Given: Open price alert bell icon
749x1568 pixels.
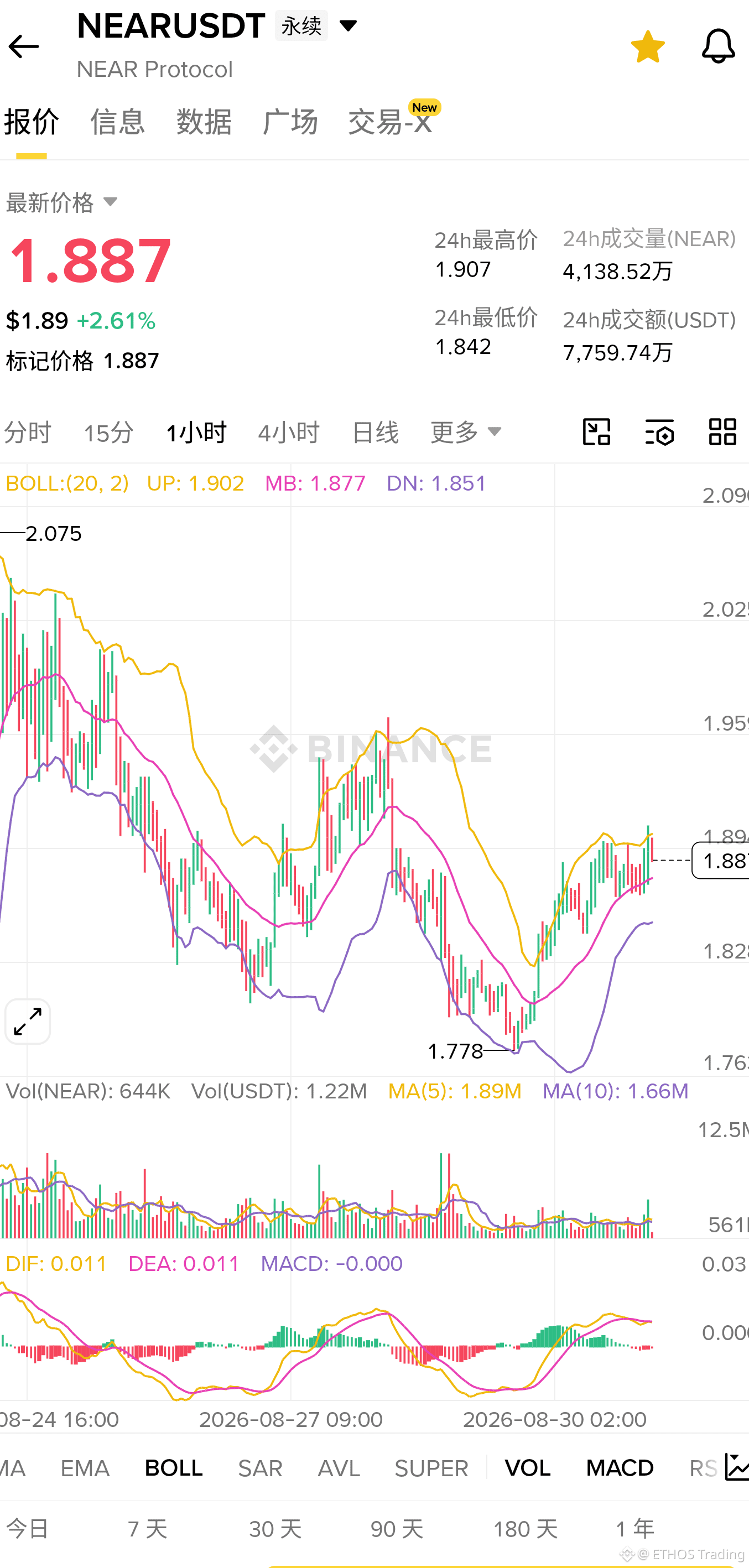Looking at the screenshot, I should click(718, 46).
